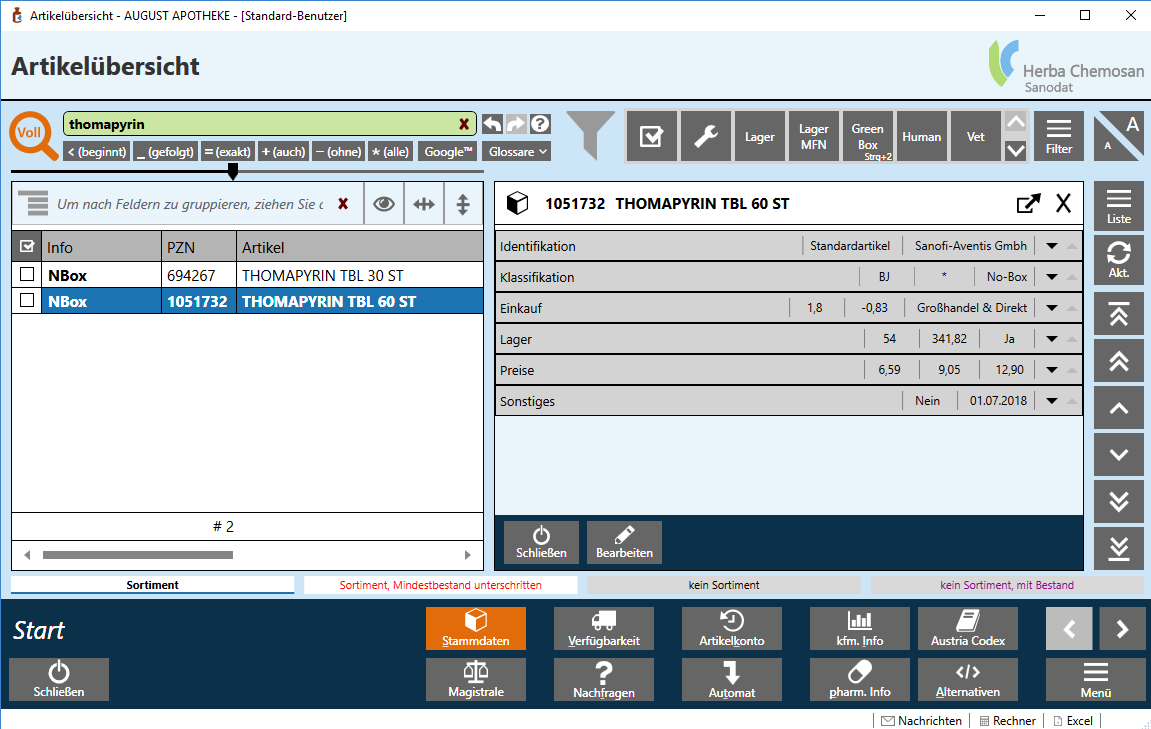Click the horizontal column fit icon
Viewport: 1151px width, 729px height.
(424, 204)
